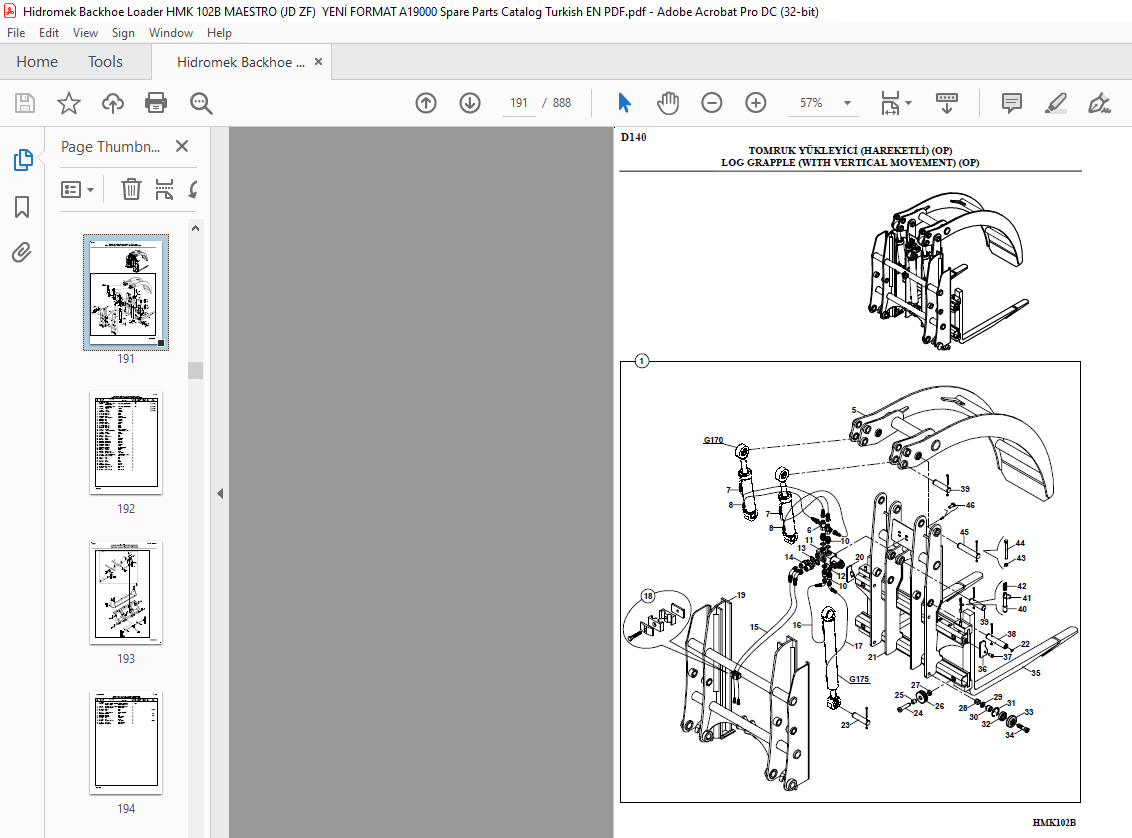Activate the Hand pan tool
The image size is (1132, 838).
(668, 103)
